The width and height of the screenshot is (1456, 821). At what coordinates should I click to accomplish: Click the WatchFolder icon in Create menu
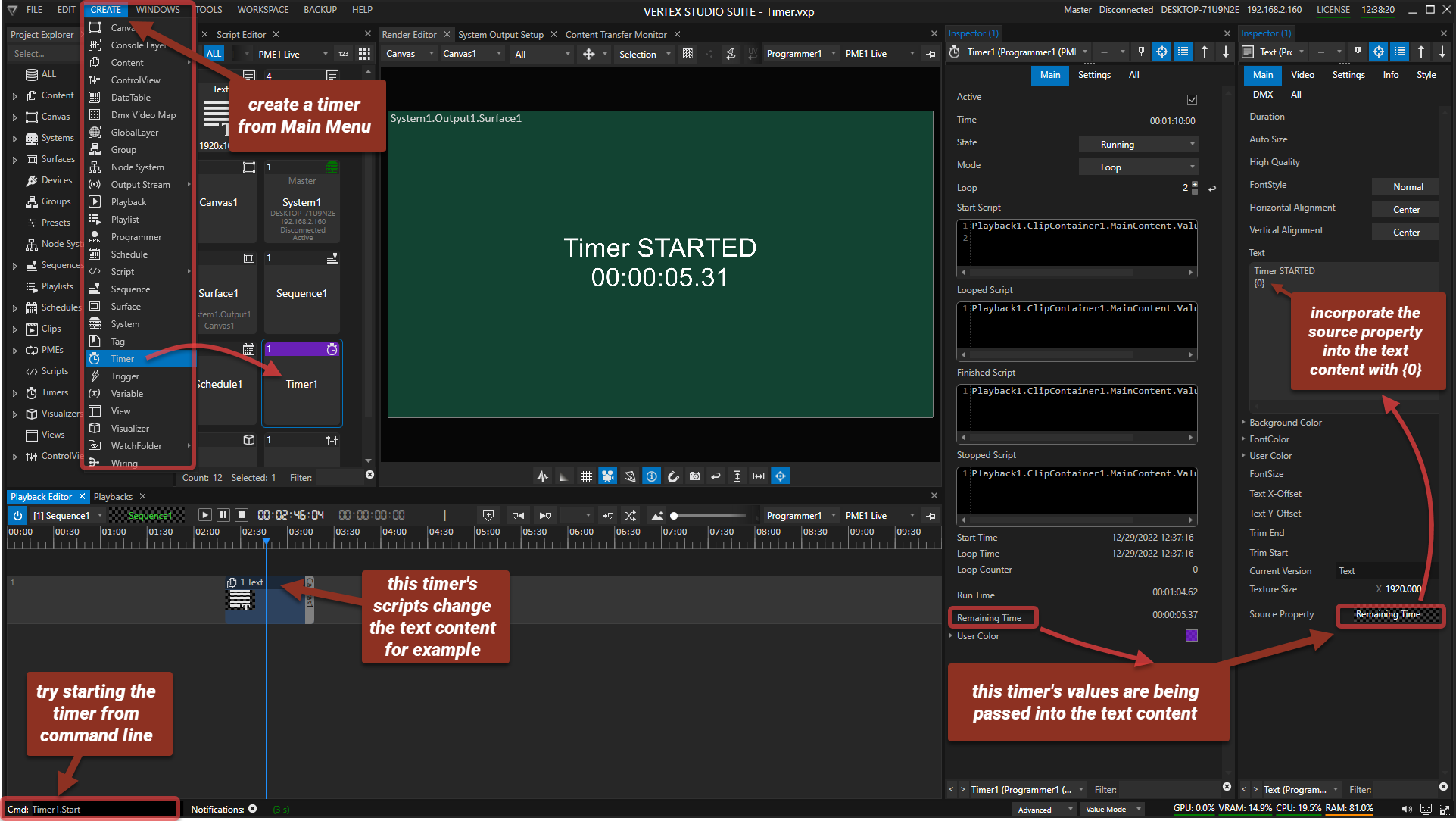coord(98,445)
